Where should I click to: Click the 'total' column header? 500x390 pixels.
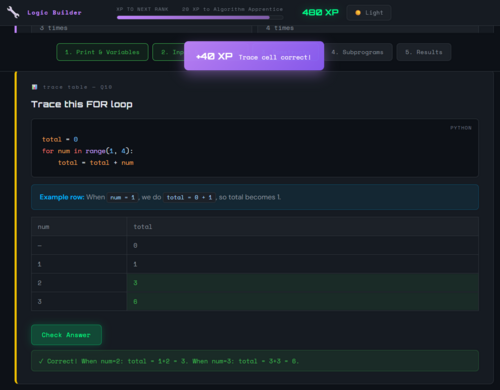[x=303, y=227]
